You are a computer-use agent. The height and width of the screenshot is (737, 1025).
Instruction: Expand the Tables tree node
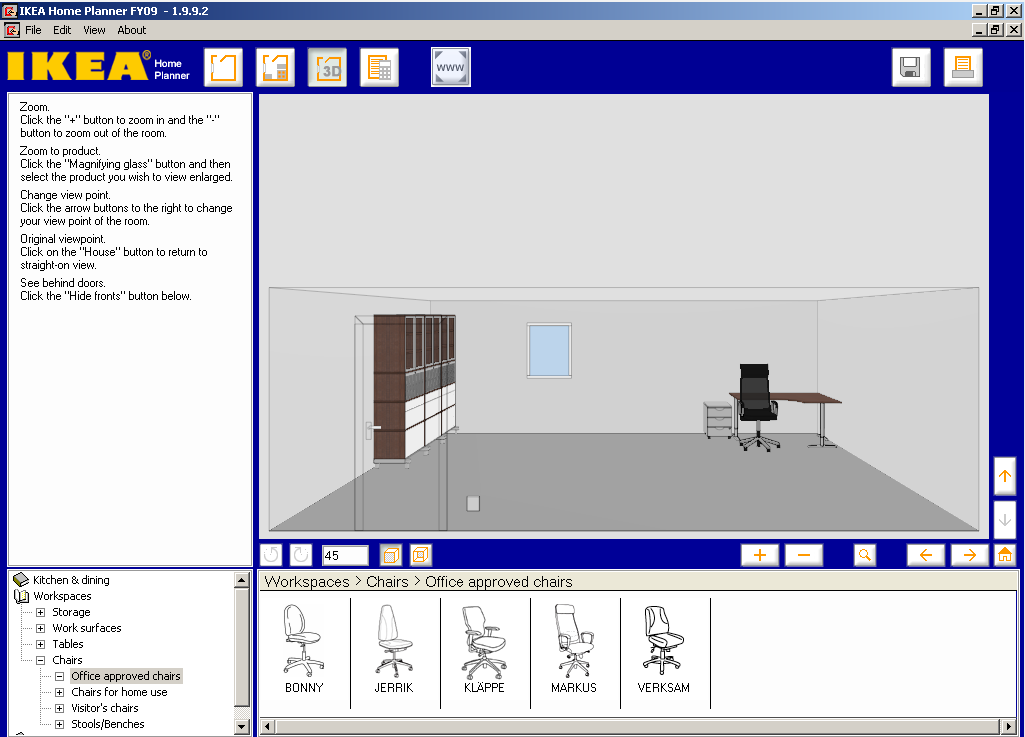pos(41,644)
